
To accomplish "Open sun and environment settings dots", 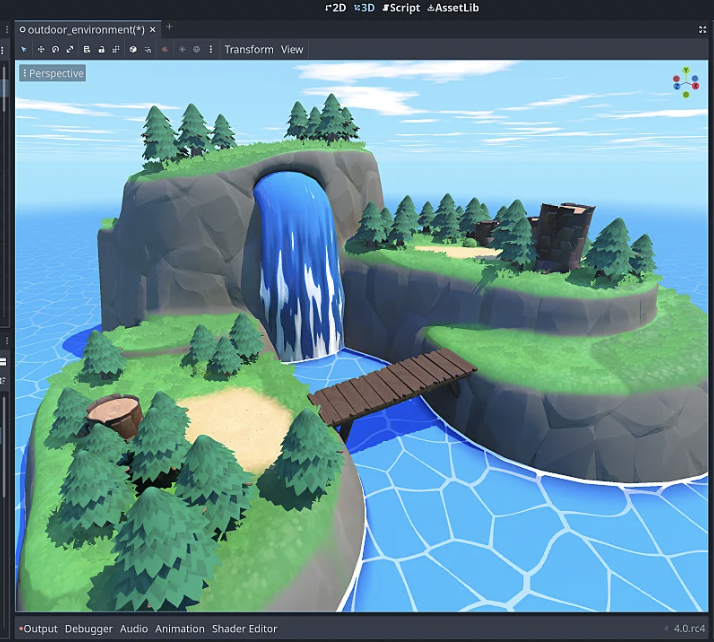I will point(210,49).
